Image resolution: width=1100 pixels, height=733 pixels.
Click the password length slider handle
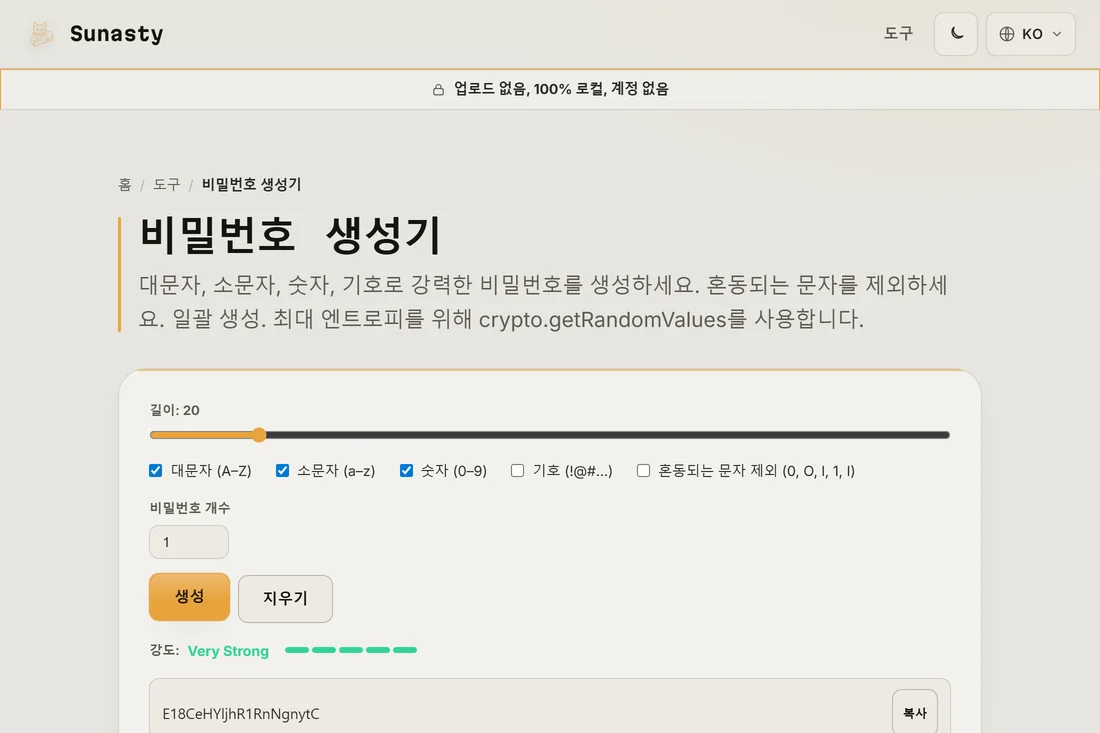pos(259,435)
